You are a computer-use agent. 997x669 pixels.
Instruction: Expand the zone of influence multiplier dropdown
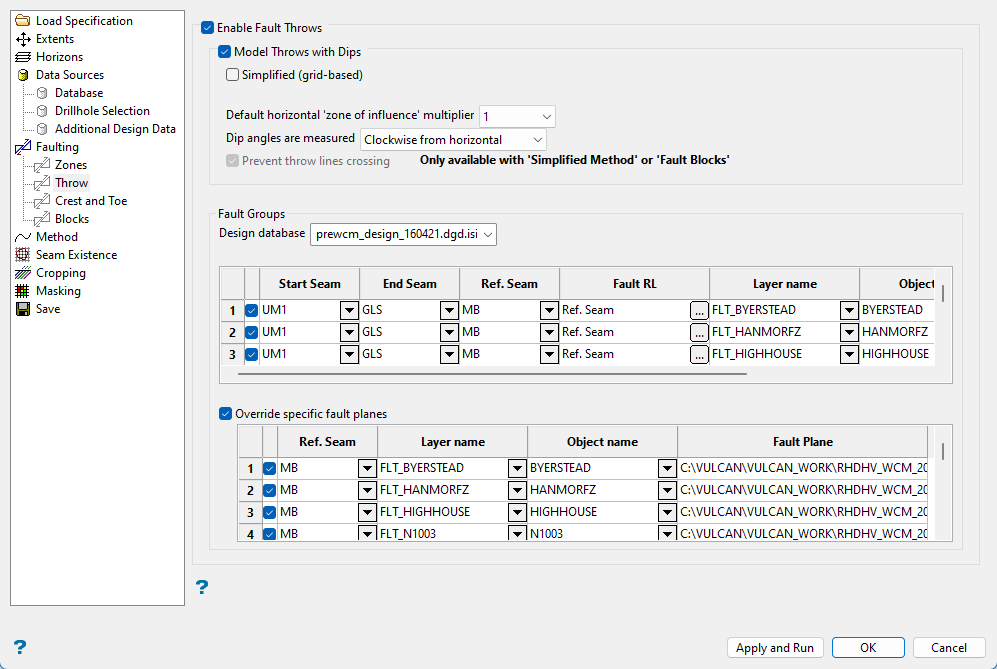pyautogui.click(x=517, y=117)
